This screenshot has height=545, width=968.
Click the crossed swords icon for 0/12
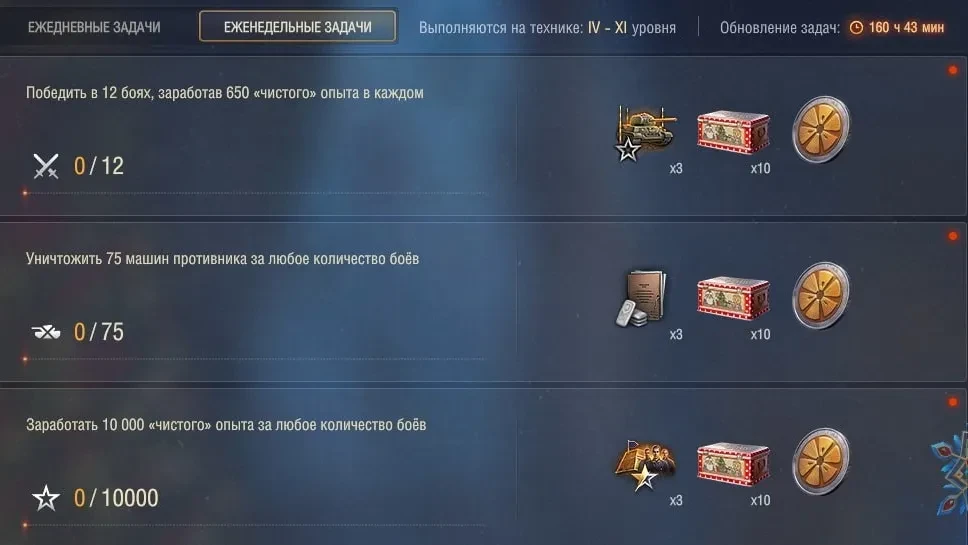pos(46,166)
